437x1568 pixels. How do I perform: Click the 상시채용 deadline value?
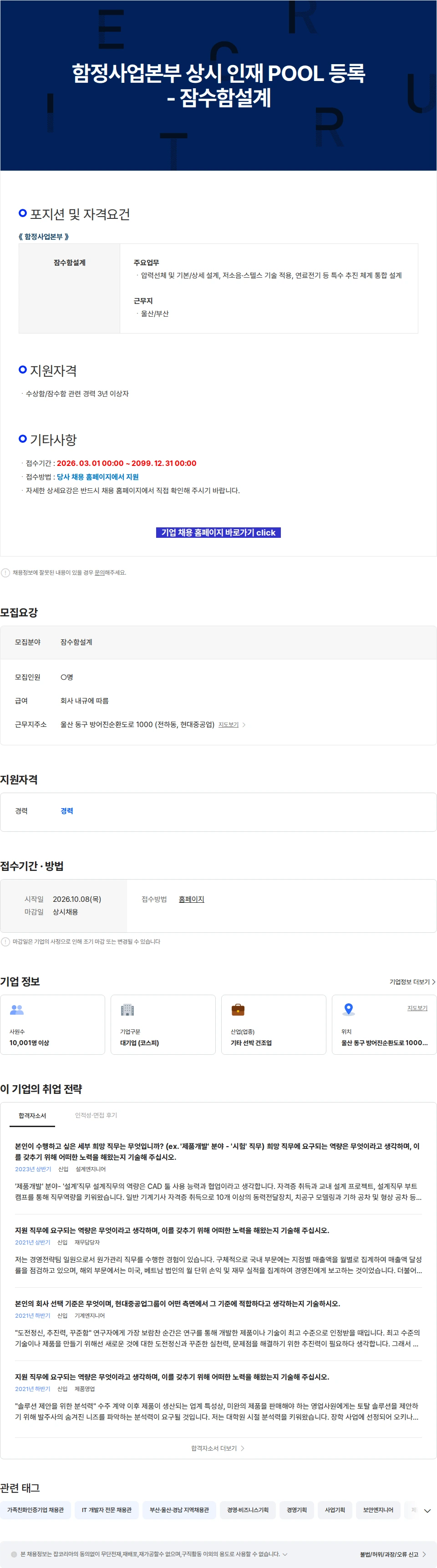(65, 912)
